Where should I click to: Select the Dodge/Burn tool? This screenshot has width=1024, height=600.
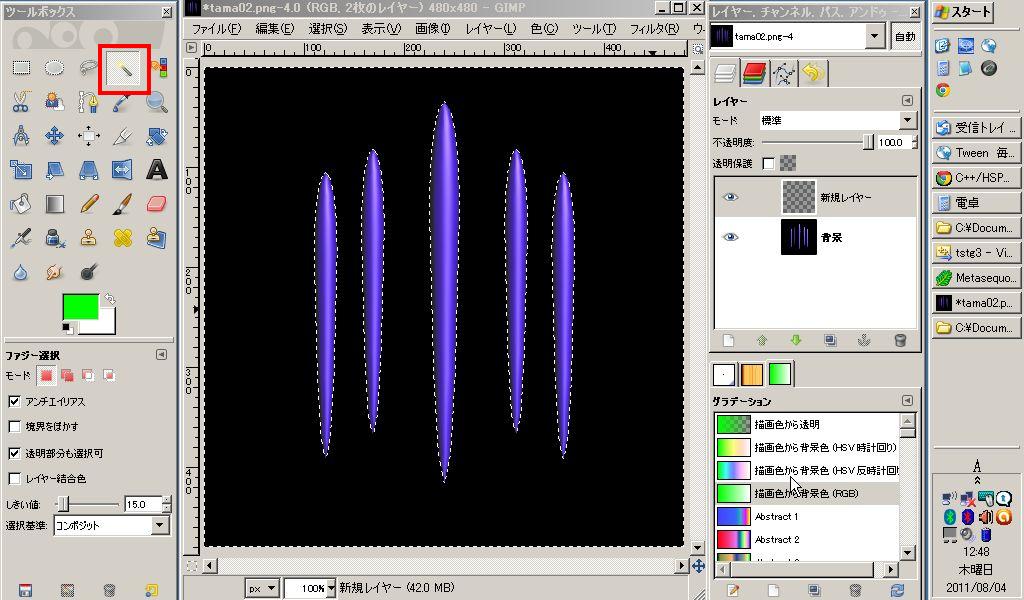tap(88, 272)
